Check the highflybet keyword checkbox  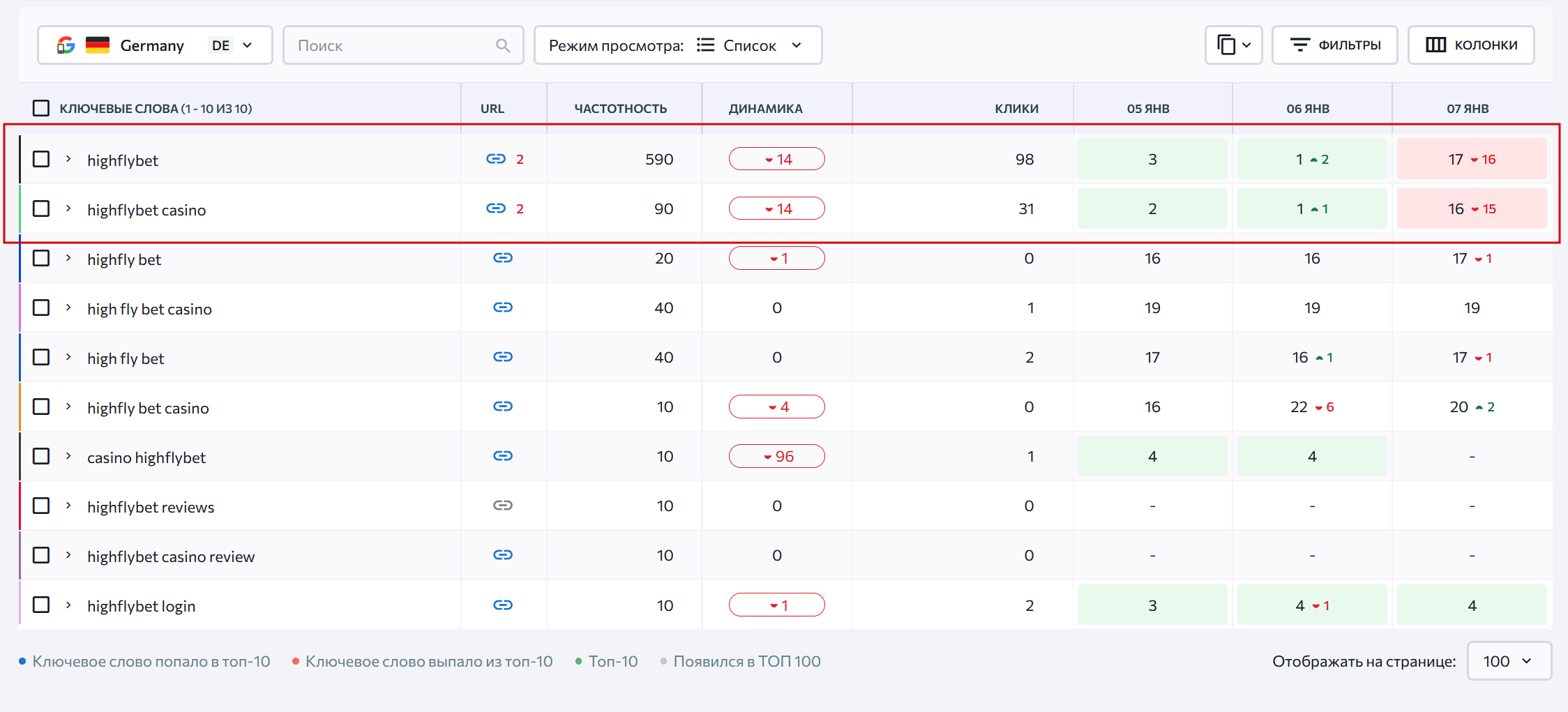[x=41, y=159]
